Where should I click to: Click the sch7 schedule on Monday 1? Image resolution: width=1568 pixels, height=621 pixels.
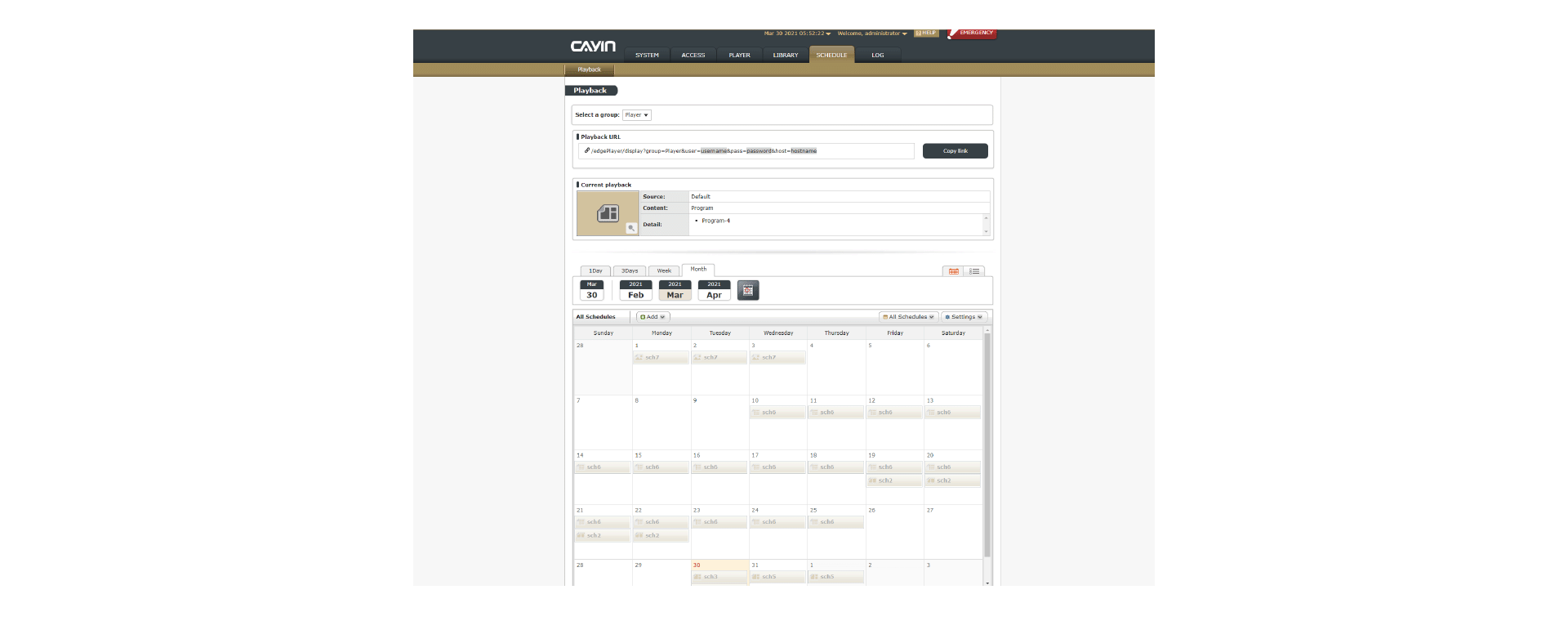(661, 358)
